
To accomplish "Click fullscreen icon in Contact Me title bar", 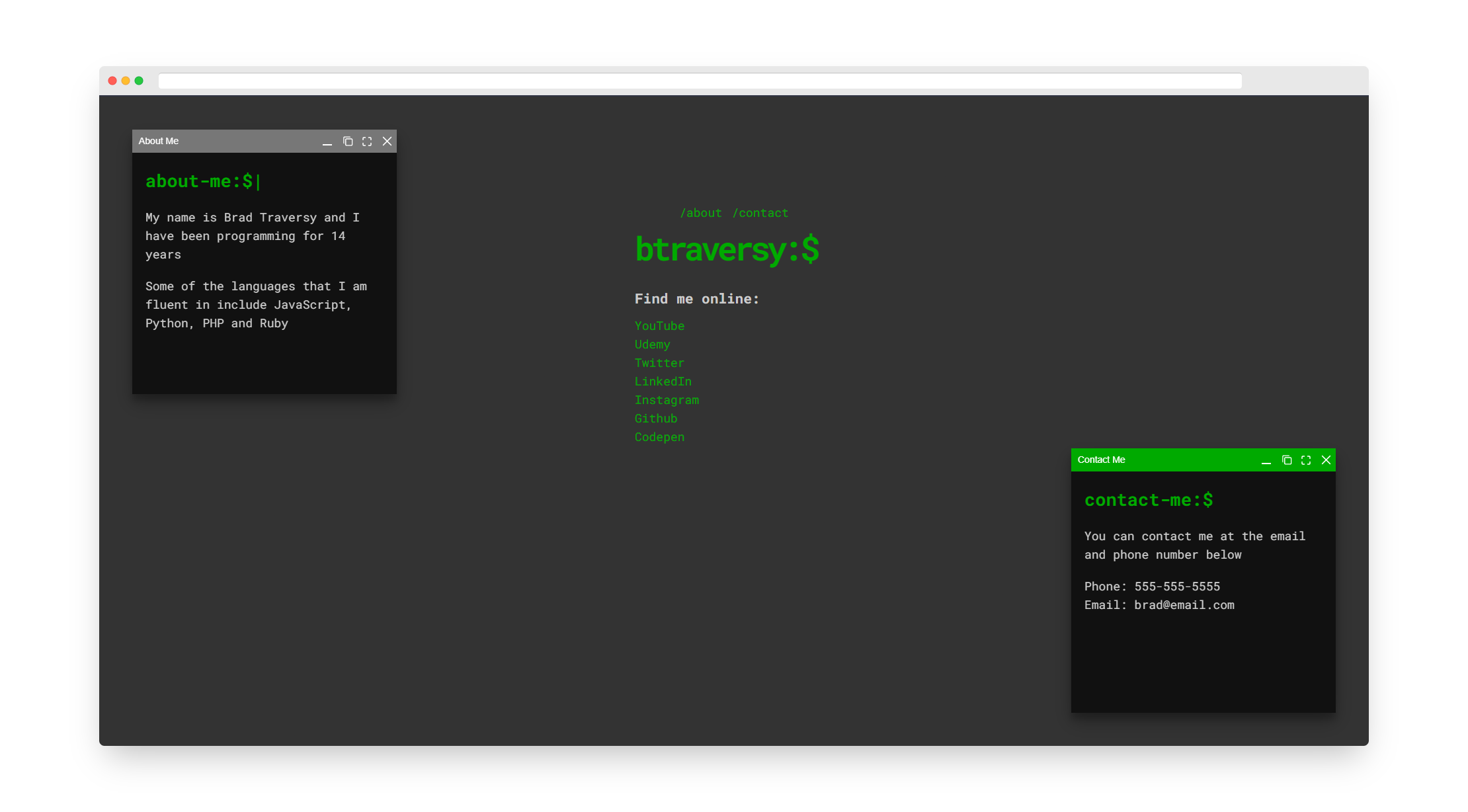I will coord(1306,460).
